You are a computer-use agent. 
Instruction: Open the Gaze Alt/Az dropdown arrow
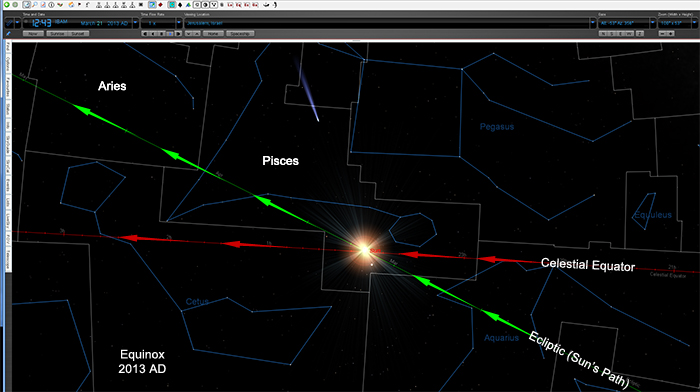[652, 23]
